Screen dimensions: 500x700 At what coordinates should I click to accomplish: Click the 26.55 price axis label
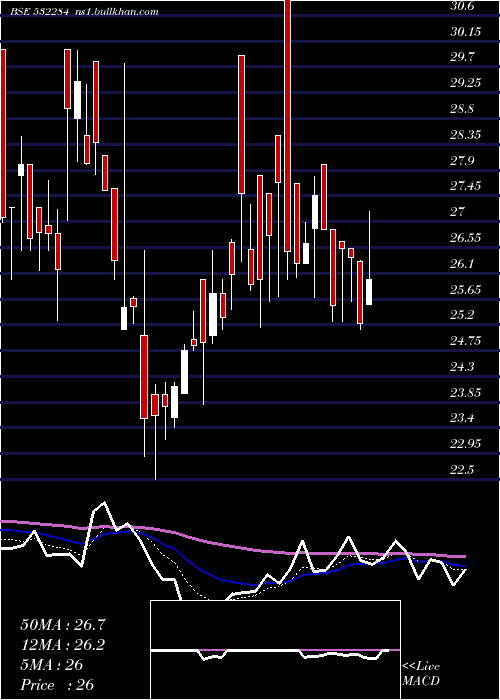[x=465, y=238]
